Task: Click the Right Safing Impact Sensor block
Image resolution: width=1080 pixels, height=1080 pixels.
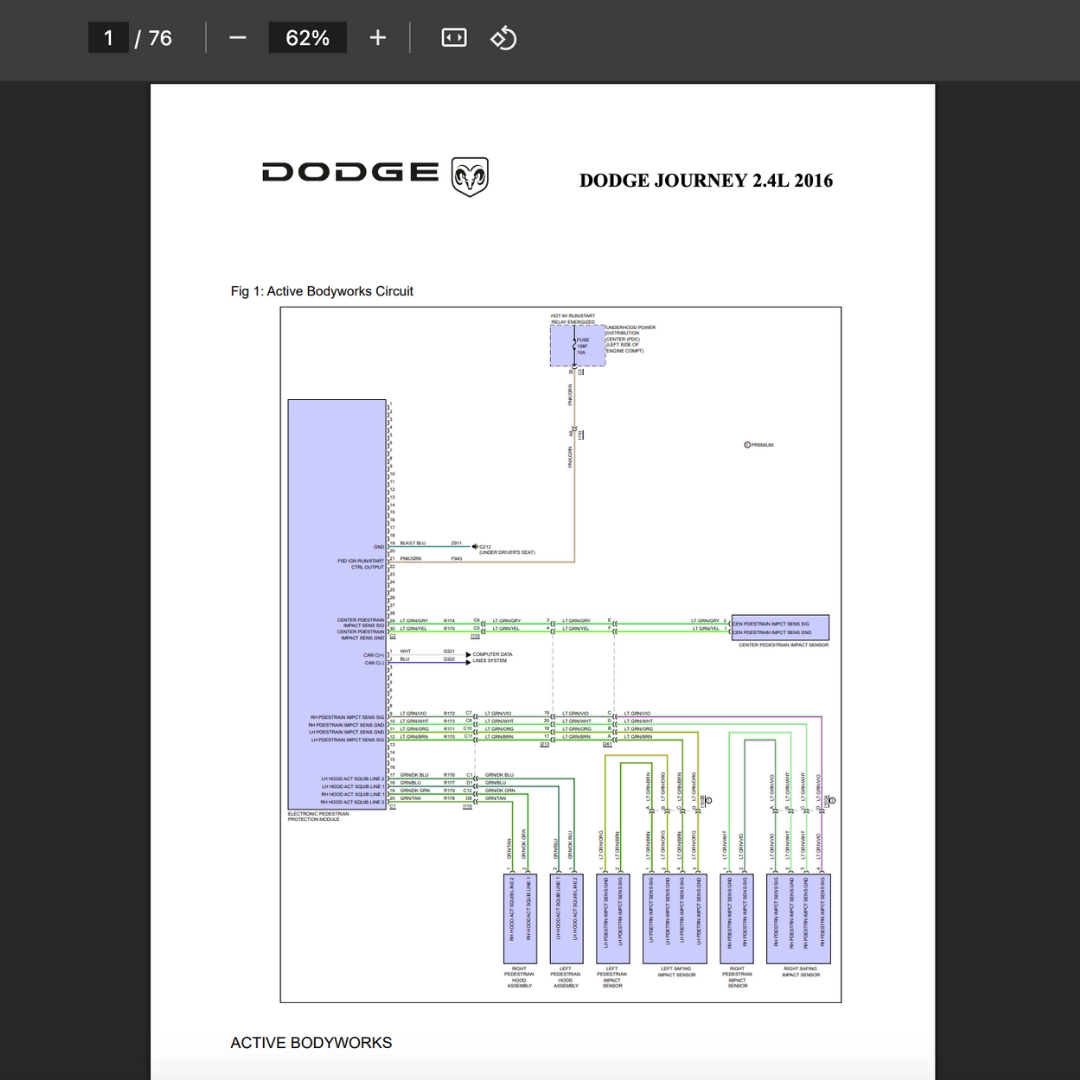Action: 798,919
